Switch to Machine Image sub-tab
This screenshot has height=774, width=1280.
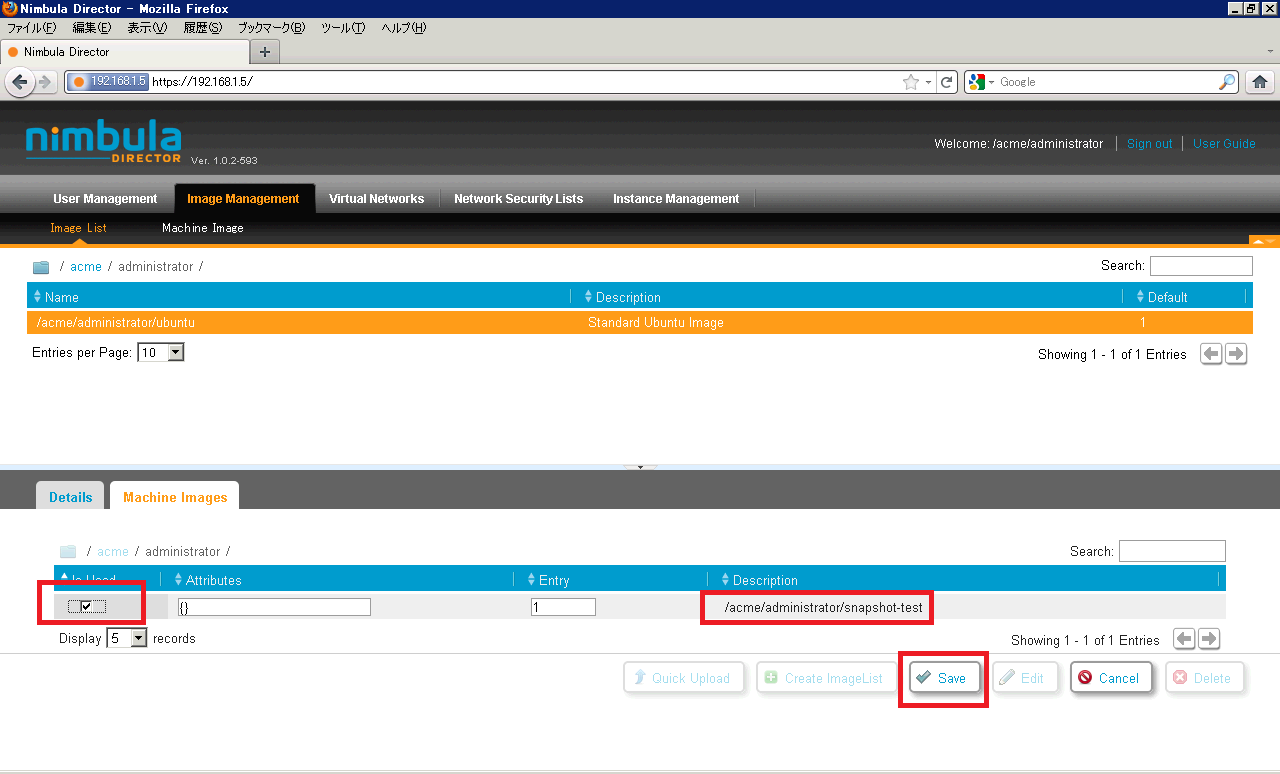pos(203,228)
